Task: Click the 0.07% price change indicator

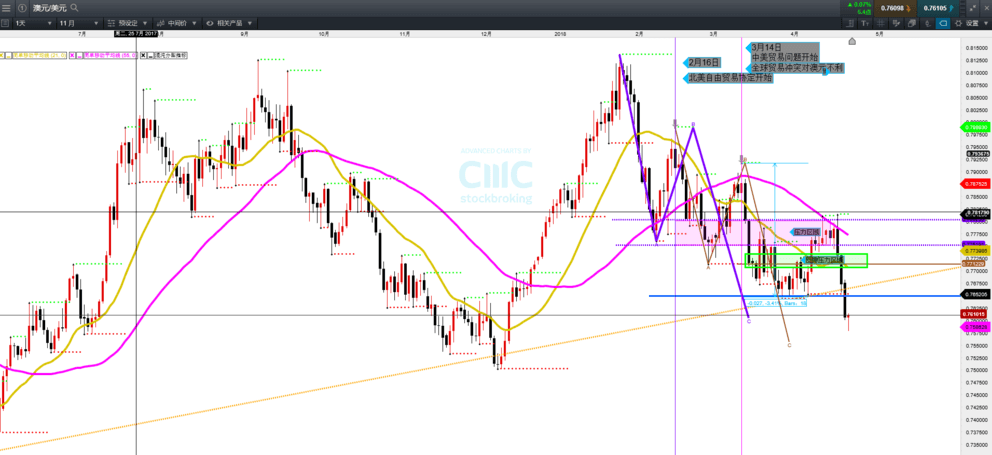Action: pyautogui.click(x=860, y=4)
